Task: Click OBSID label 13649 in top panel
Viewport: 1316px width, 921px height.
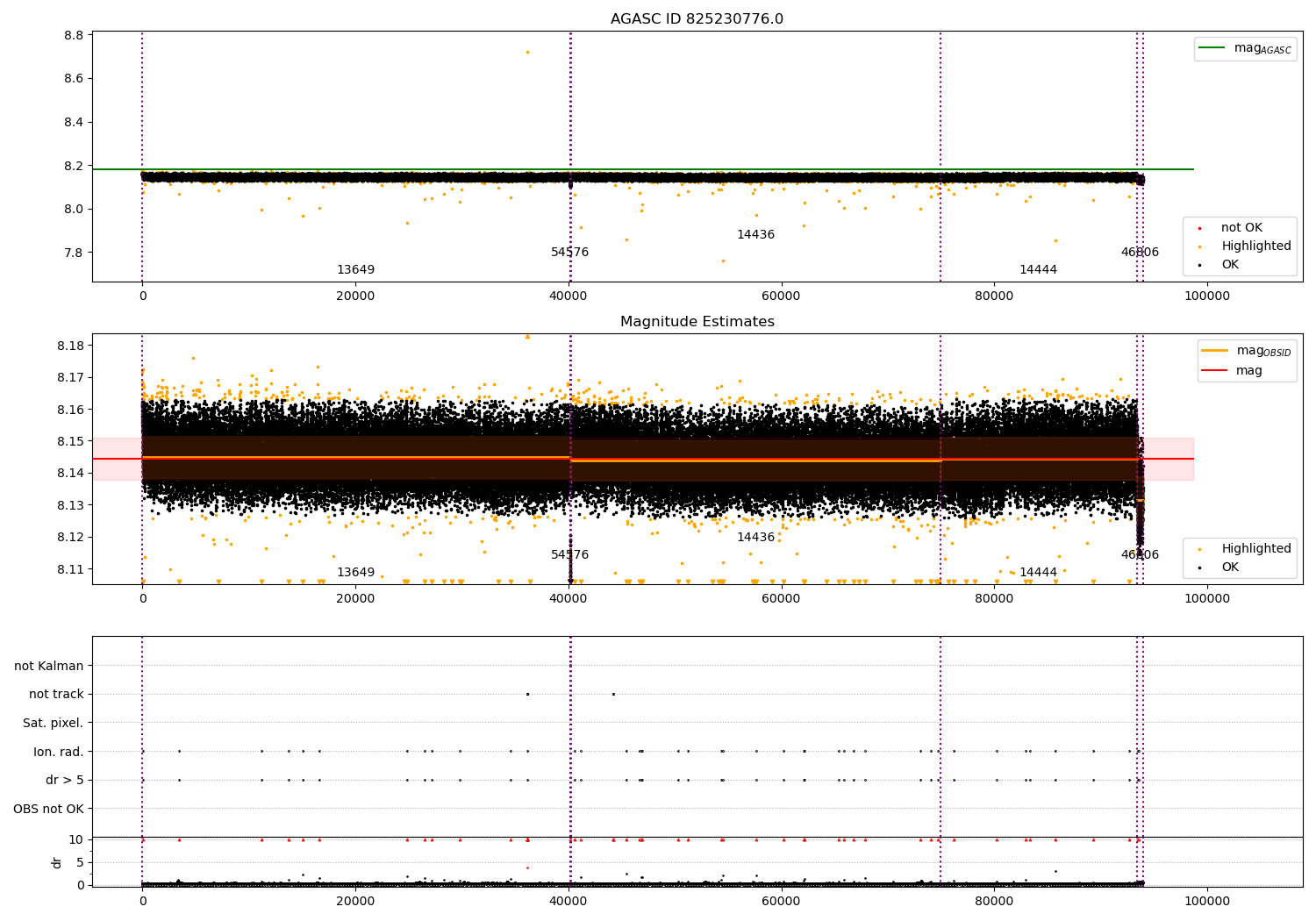Action: [x=355, y=270]
